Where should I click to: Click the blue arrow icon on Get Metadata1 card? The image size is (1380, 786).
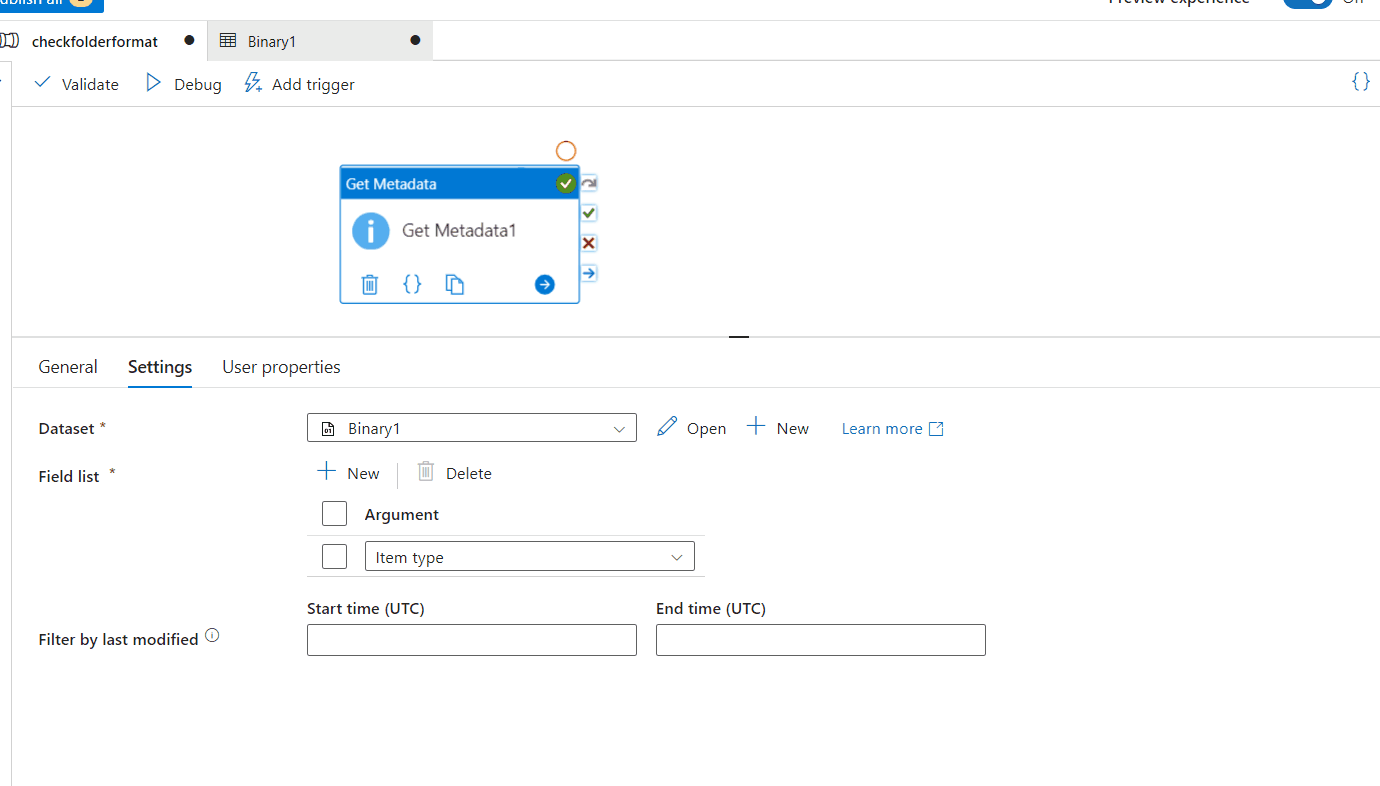(545, 284)
